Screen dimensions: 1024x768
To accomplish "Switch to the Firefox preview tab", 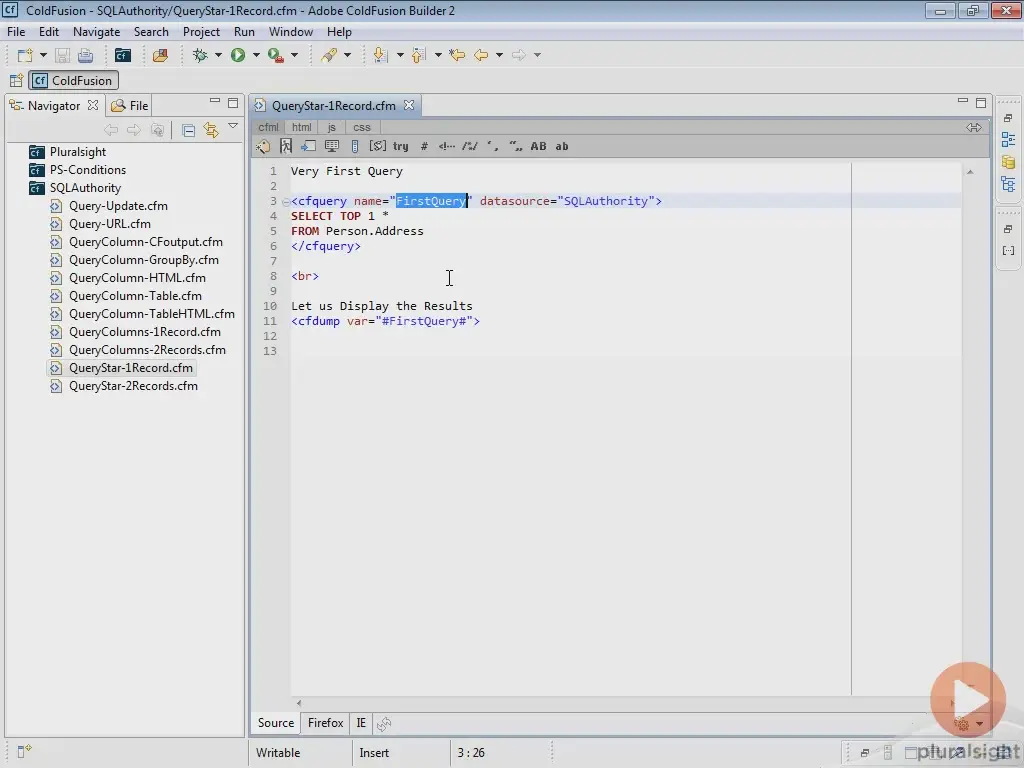I will tap(325, 723).
